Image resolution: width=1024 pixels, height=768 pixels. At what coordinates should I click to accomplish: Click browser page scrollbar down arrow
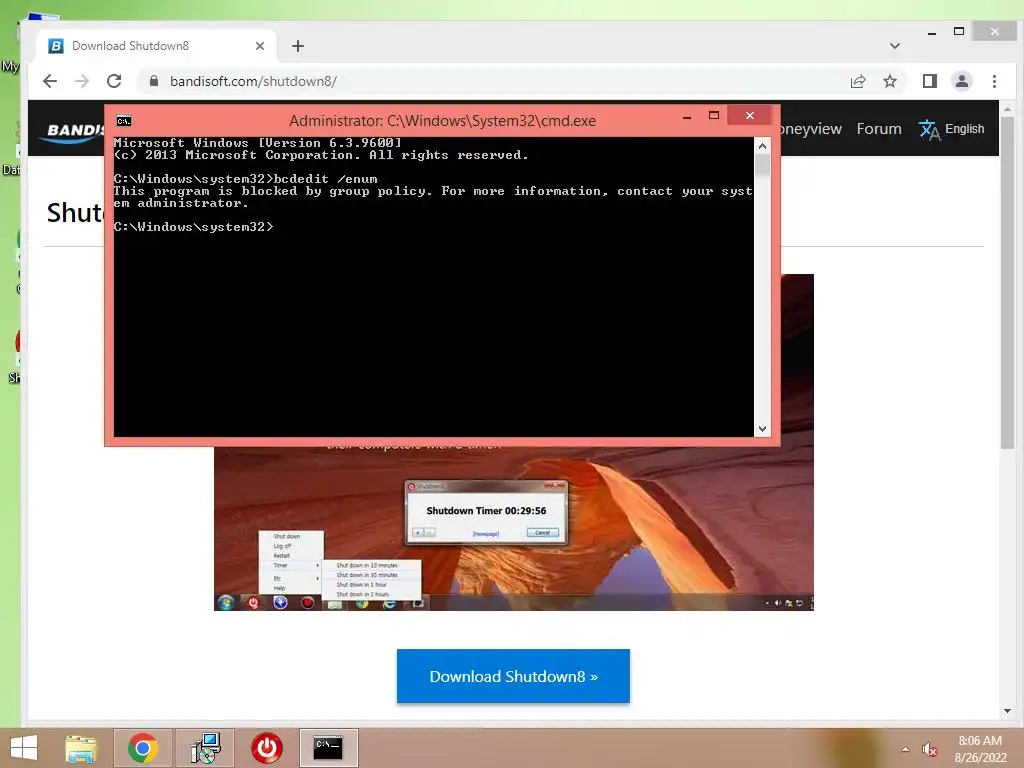1008,711
